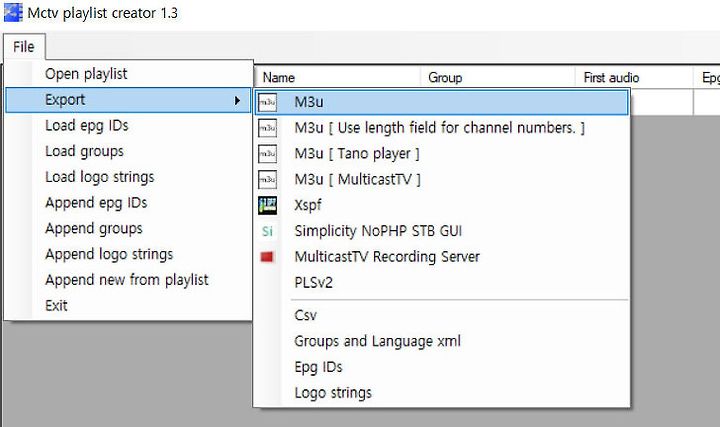Export Logo strings
The height and width of the screenshot is (427, 720).
pyautogui.click(x=442, y=393)
